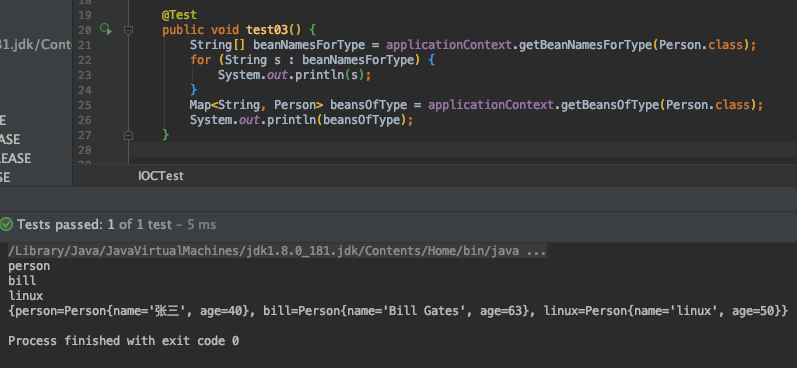
Task: Click getBeansOfType on line 25
Action: tap(610, 105)
